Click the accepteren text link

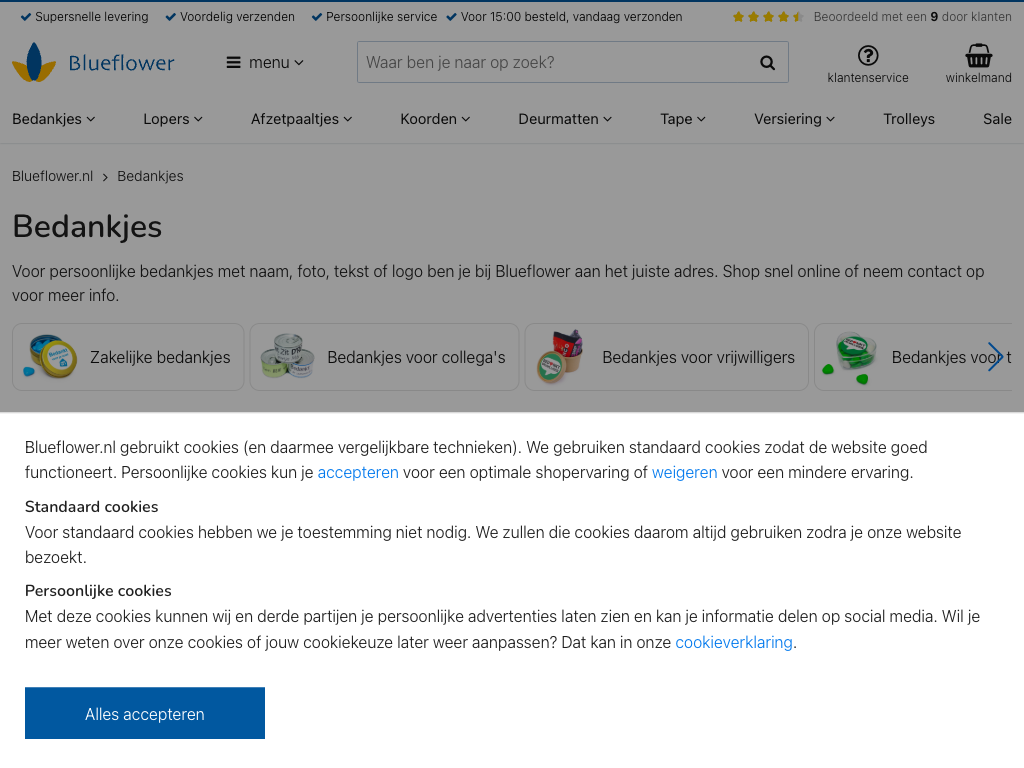tap(358, 472)
